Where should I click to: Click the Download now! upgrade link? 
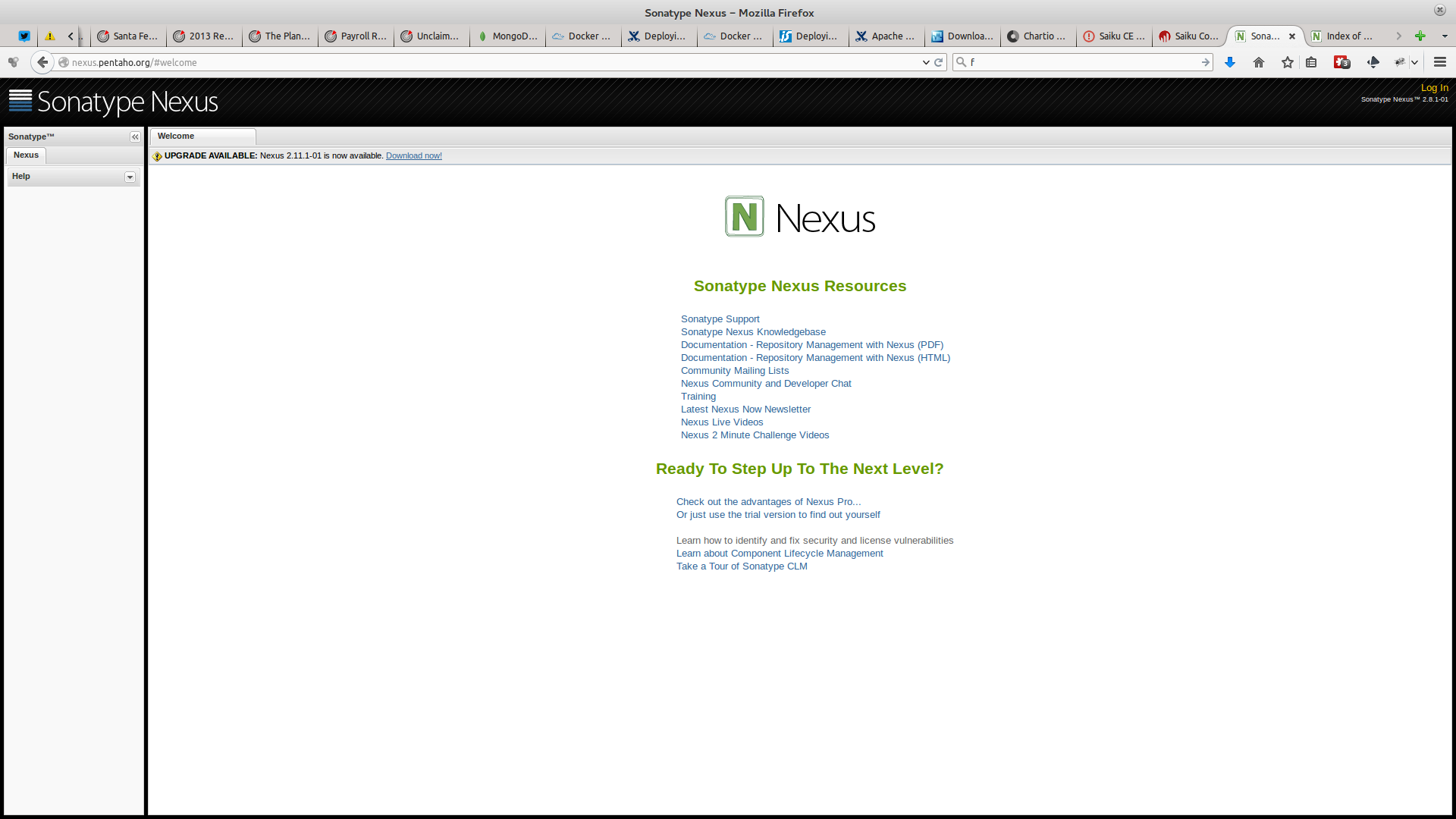click(414, 156)
